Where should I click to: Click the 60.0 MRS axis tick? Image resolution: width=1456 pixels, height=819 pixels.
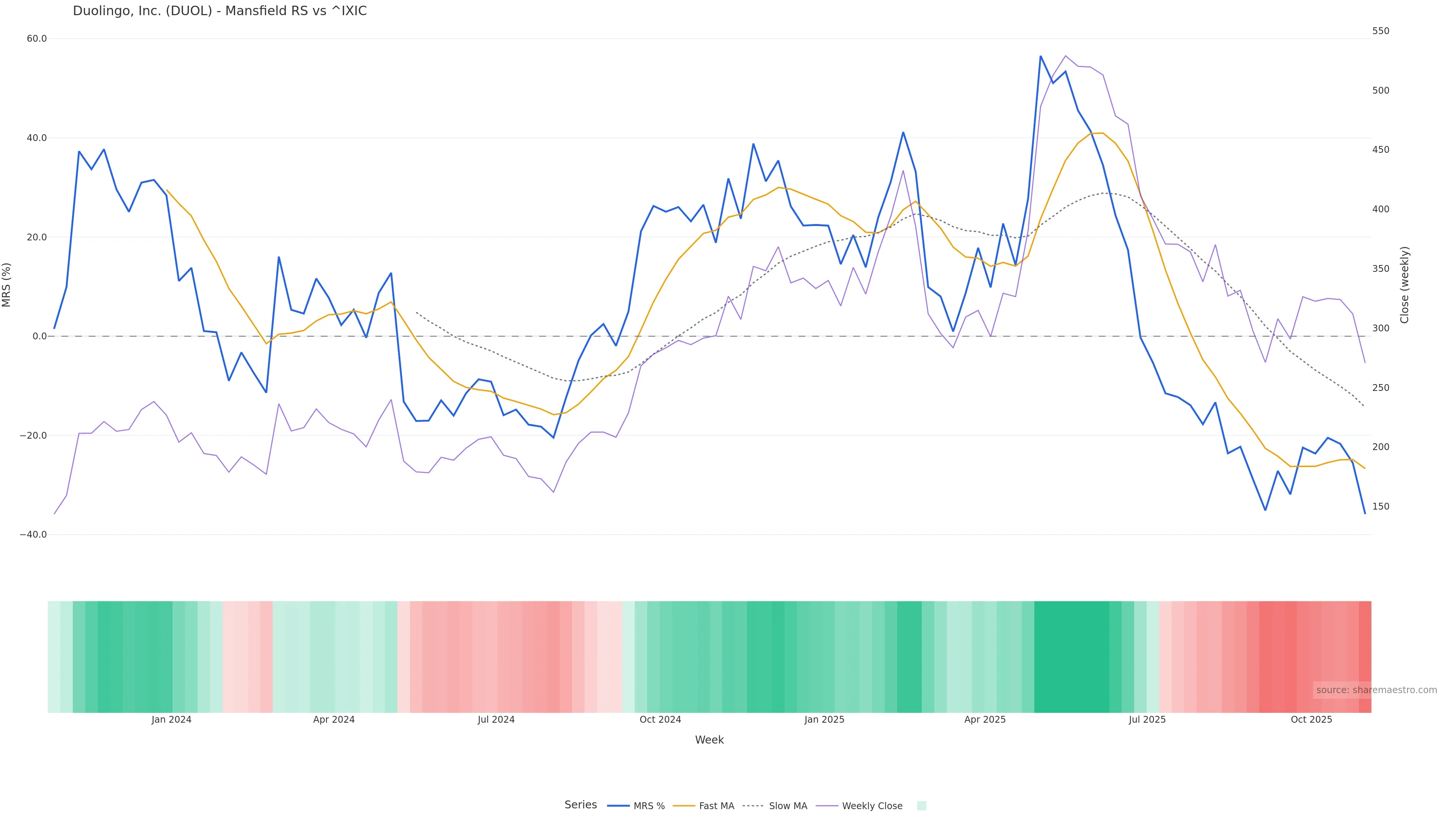coord(37,39)
